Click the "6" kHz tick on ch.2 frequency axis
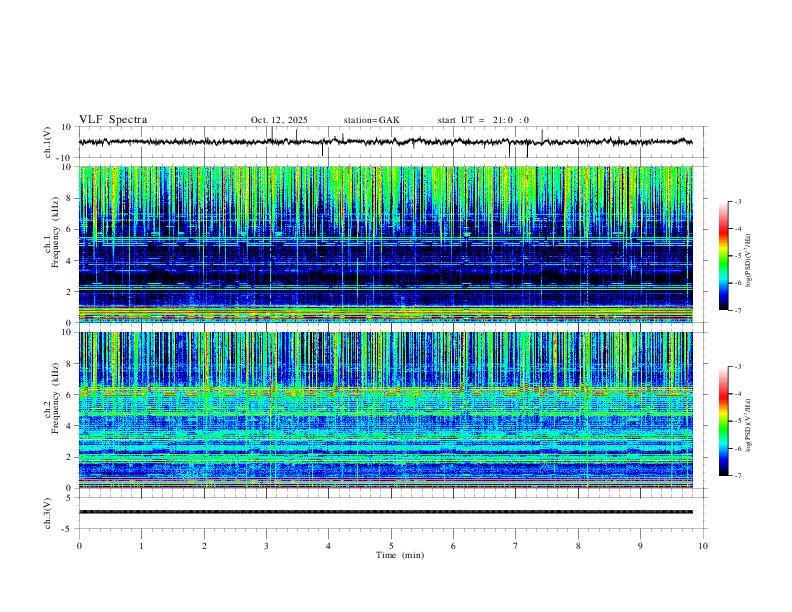792x612 pixels. 69,395
